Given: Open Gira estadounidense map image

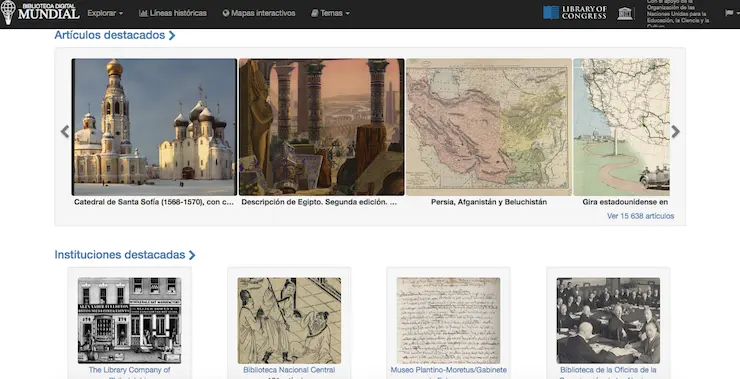Looking at the screenshot, I should pyautogui.click(x=622, y=127).
